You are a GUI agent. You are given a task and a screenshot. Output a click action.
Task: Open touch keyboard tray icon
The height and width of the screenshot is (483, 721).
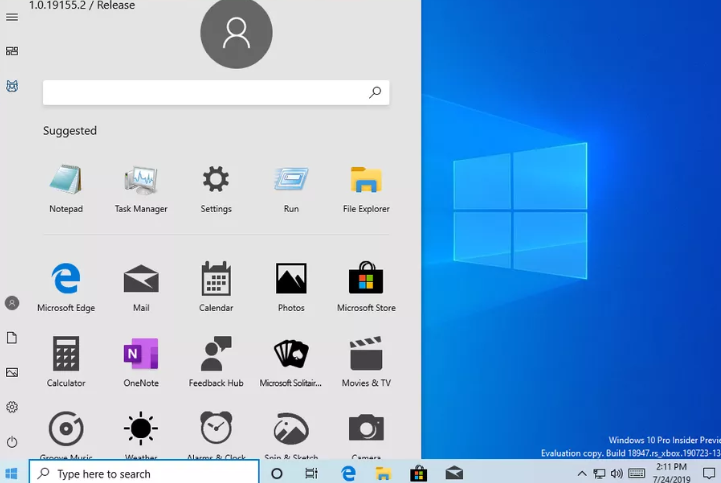tap(636, 473)
